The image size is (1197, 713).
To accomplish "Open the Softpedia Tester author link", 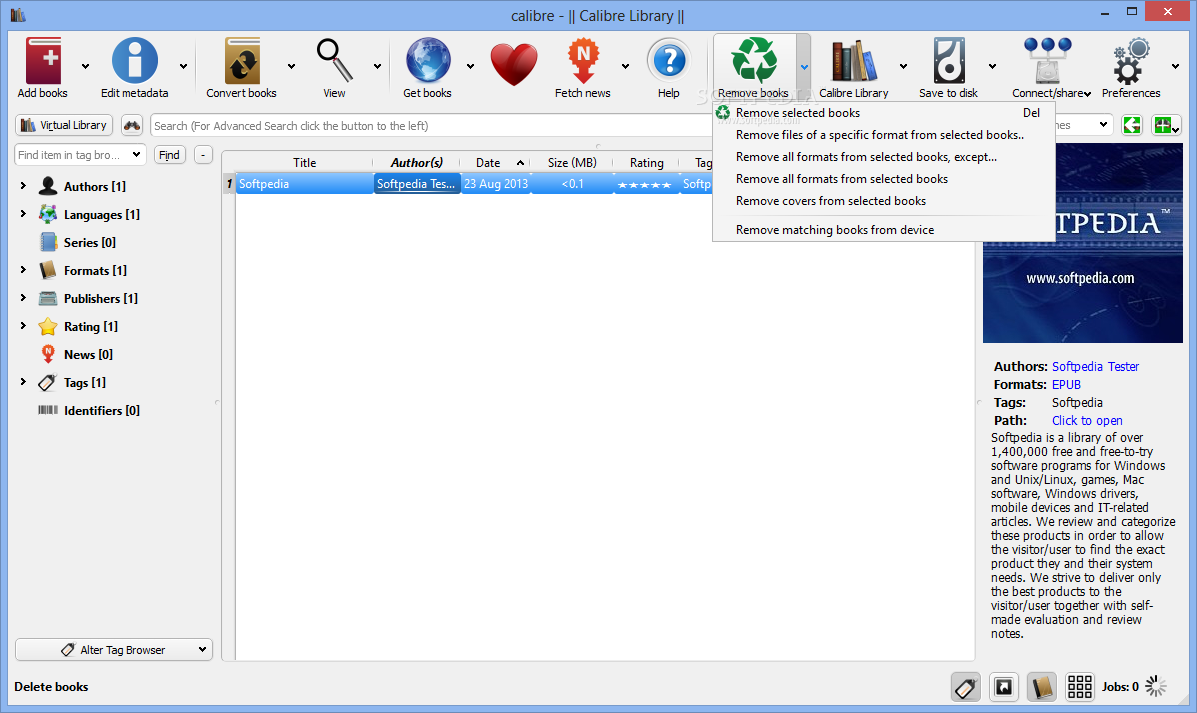I will [x=1095, y=366].
